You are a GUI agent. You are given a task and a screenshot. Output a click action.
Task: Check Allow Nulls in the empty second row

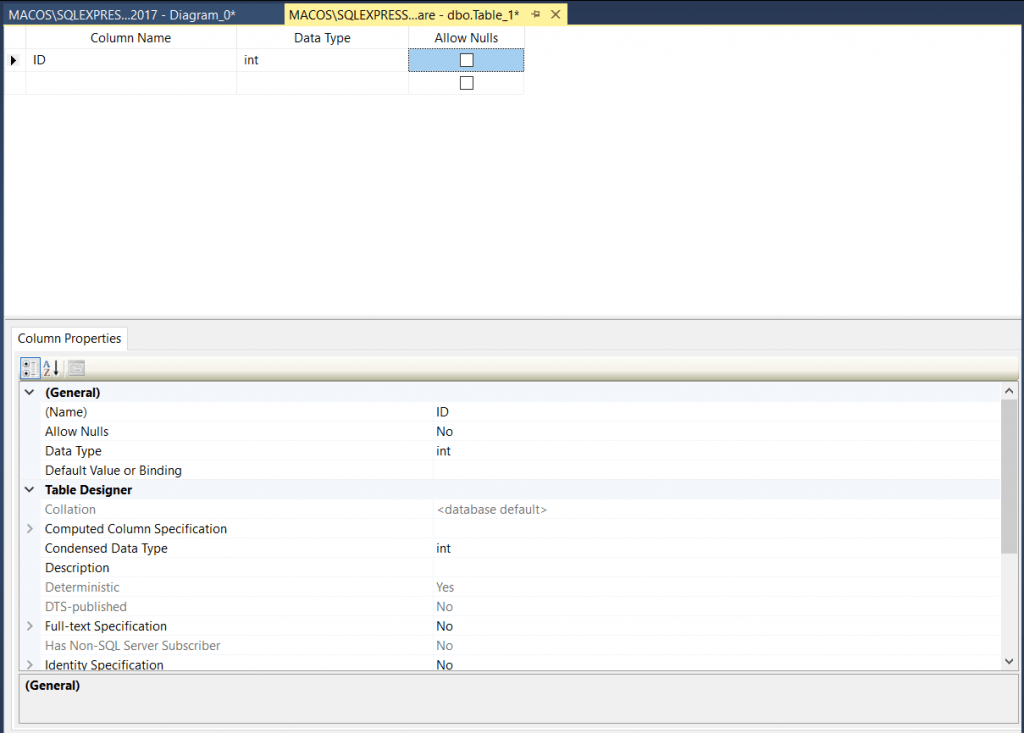pyautogui.click(x=466, y=84)
